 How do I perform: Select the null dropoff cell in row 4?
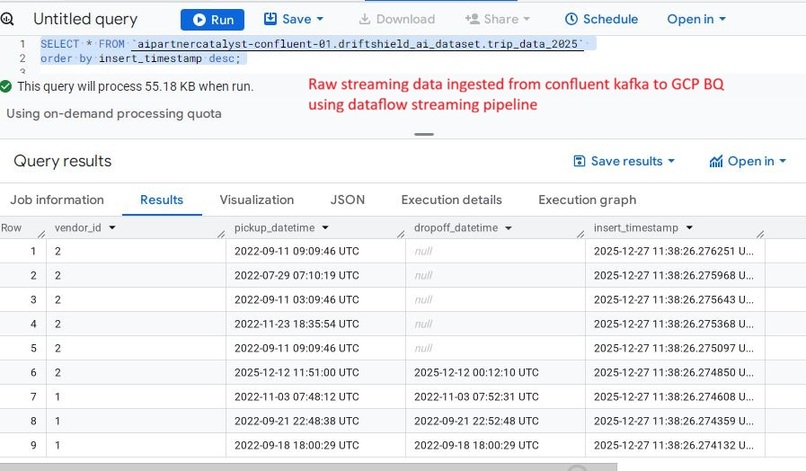pos(495,324)
